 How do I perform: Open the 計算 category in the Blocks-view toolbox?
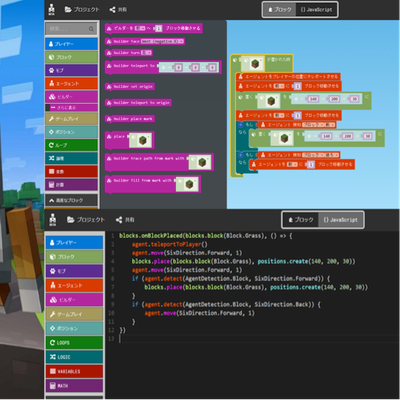tap(71, 185)
